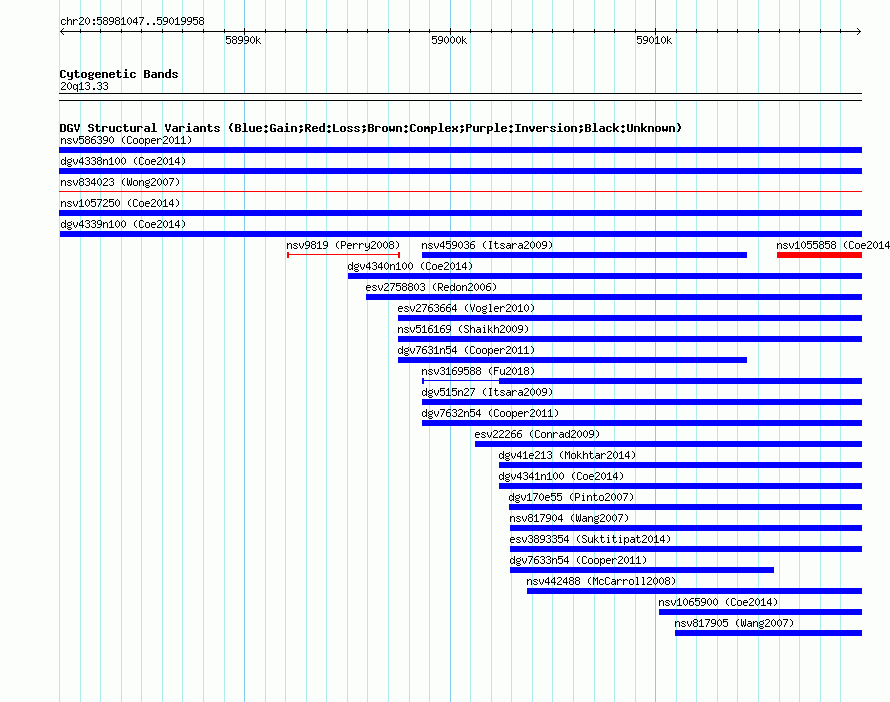Select the nsv1055858 (Coe2014) label
This screenshot has height=702, width=890.
(833, 245)
